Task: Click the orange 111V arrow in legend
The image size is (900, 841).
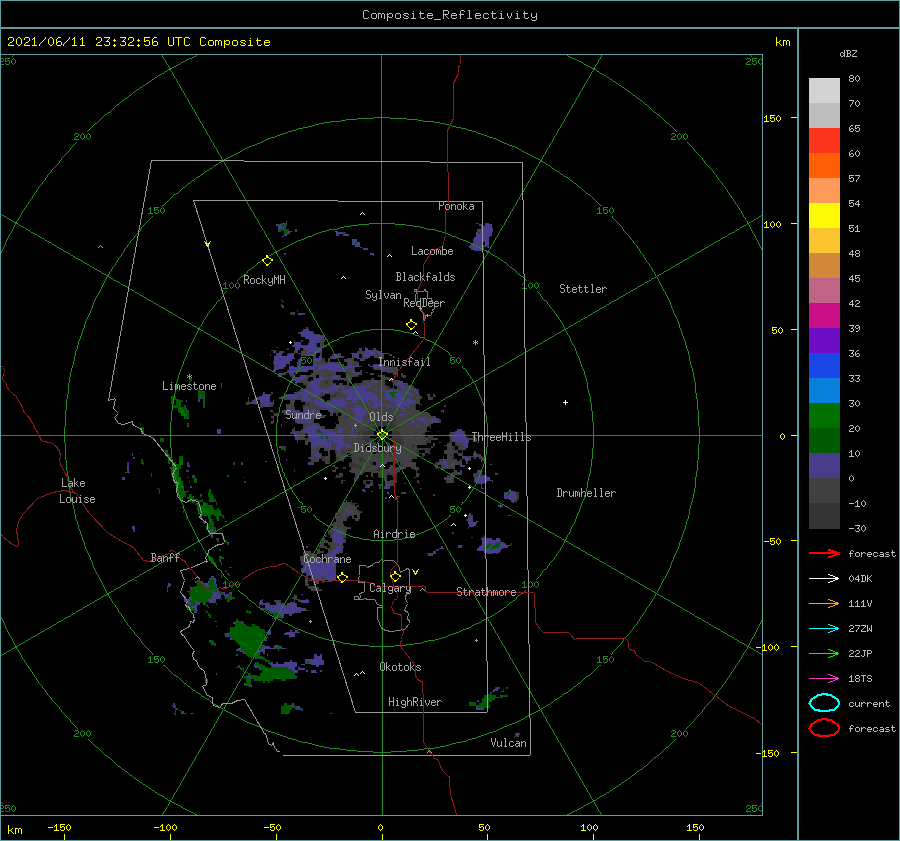Action: (824, 603)
